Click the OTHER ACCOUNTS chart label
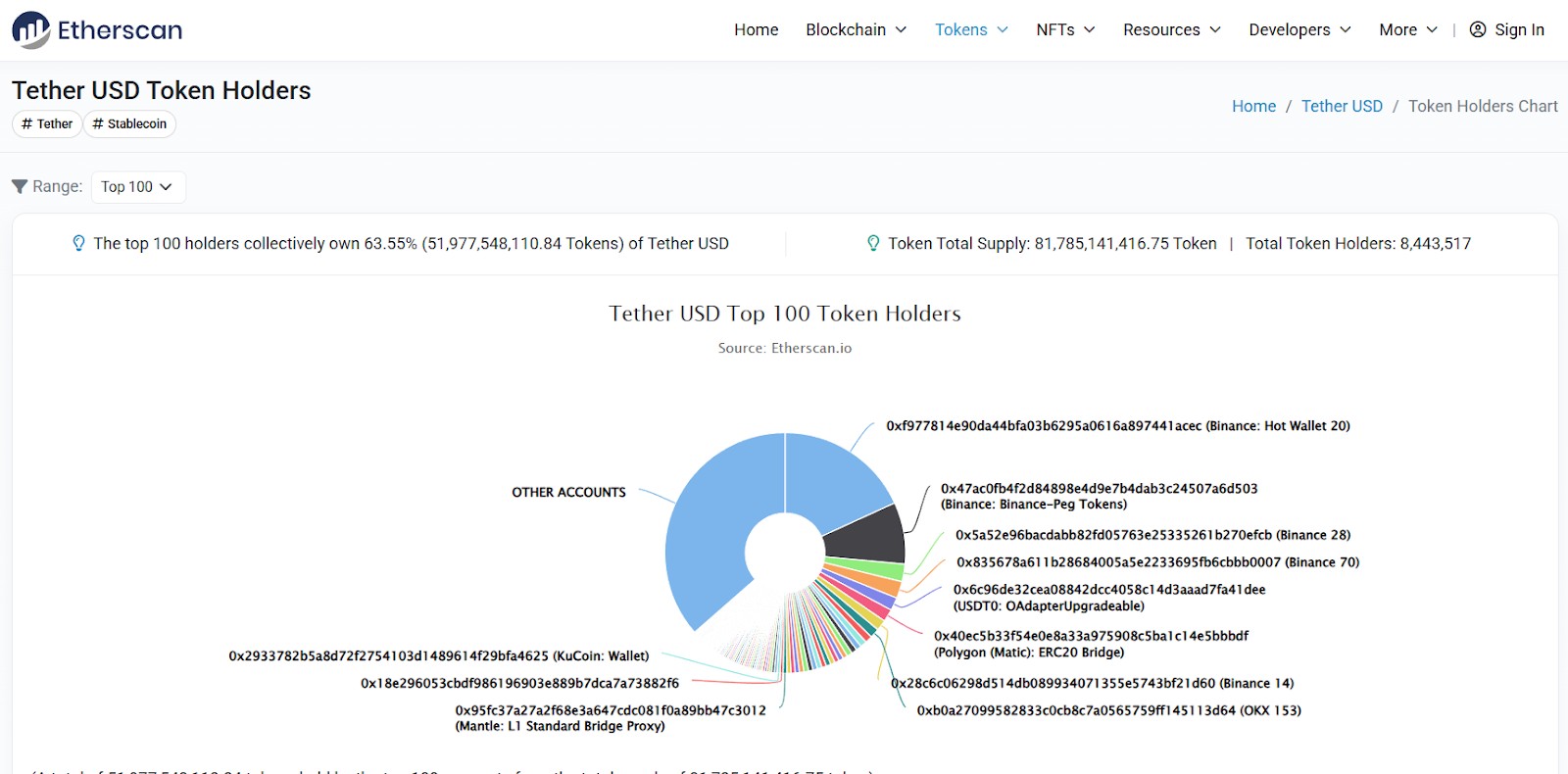Screen dimensions: 1568x774 [568, 492]
